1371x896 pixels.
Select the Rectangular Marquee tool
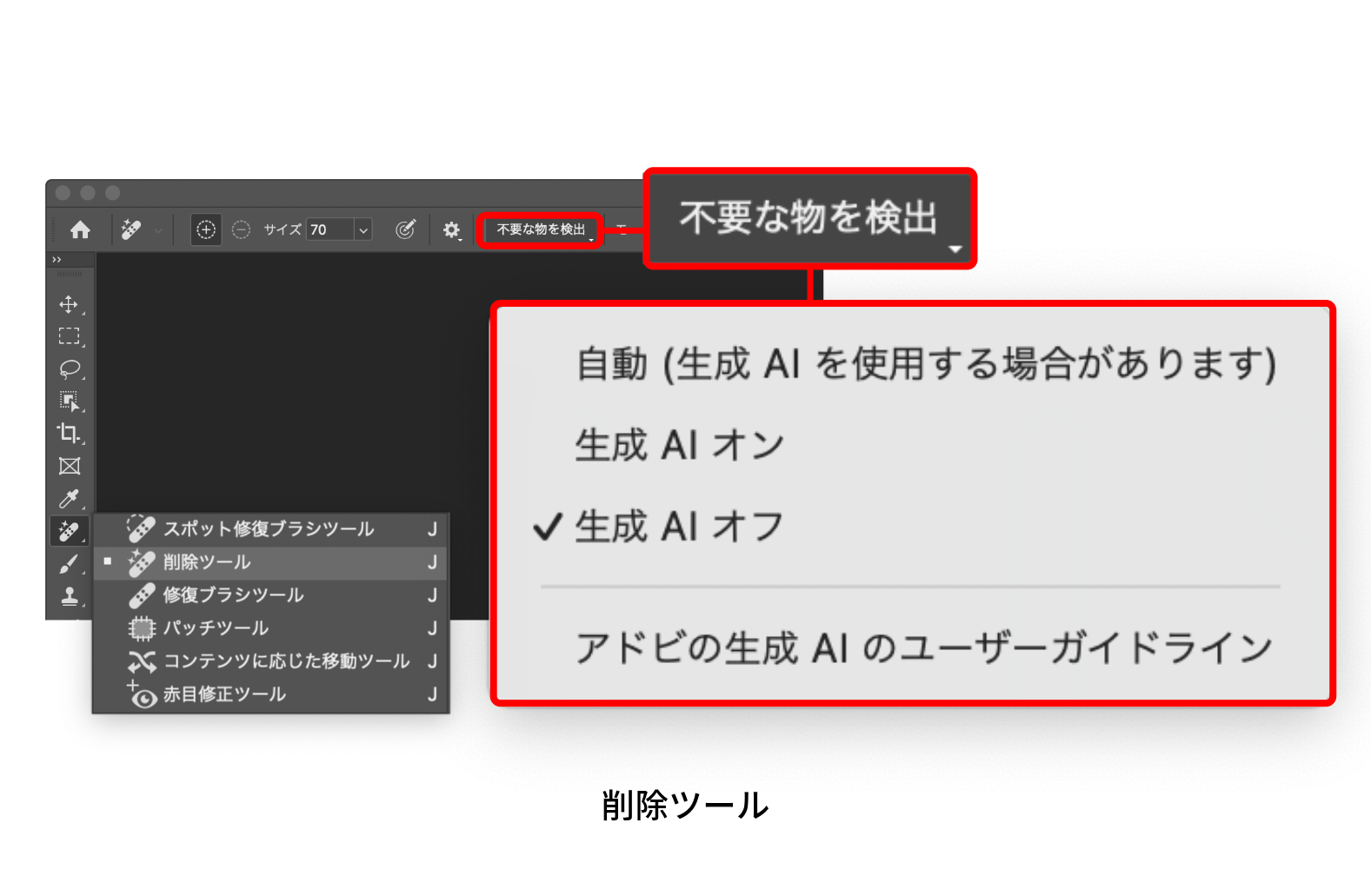click(69, 336)
